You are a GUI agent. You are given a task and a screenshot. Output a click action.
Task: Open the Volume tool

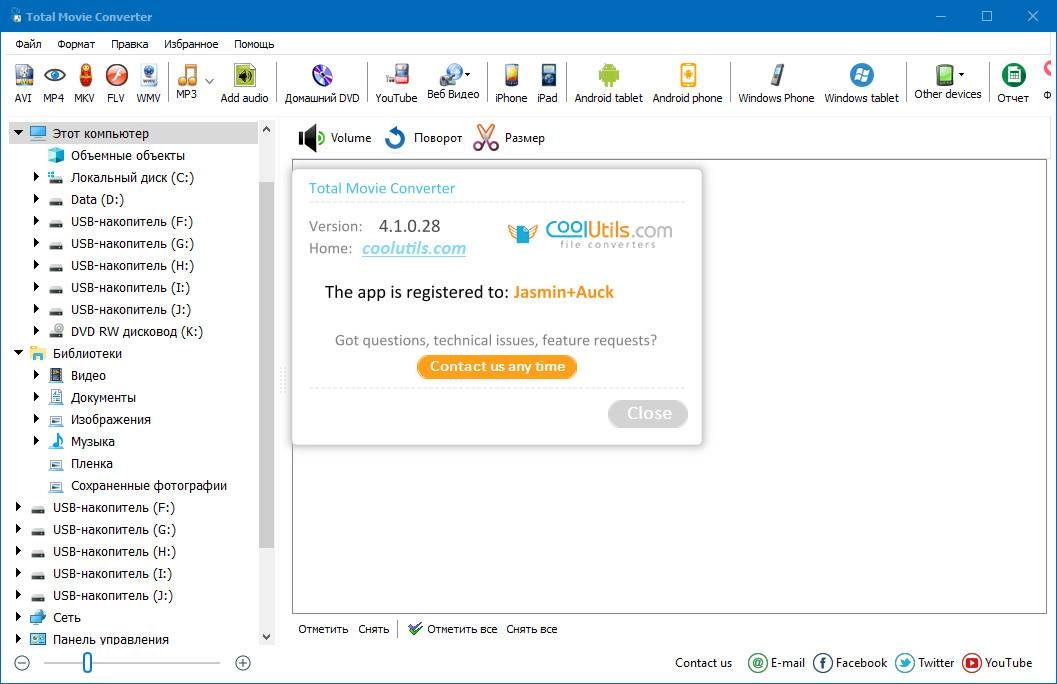pos(335,137)
